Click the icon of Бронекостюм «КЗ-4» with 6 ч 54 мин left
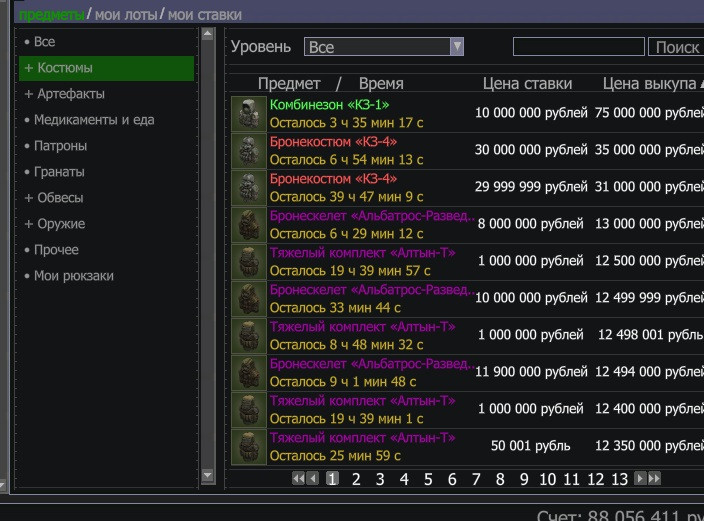Image resolution: width=704 pixels, height=521 pixels. (249, 151)
